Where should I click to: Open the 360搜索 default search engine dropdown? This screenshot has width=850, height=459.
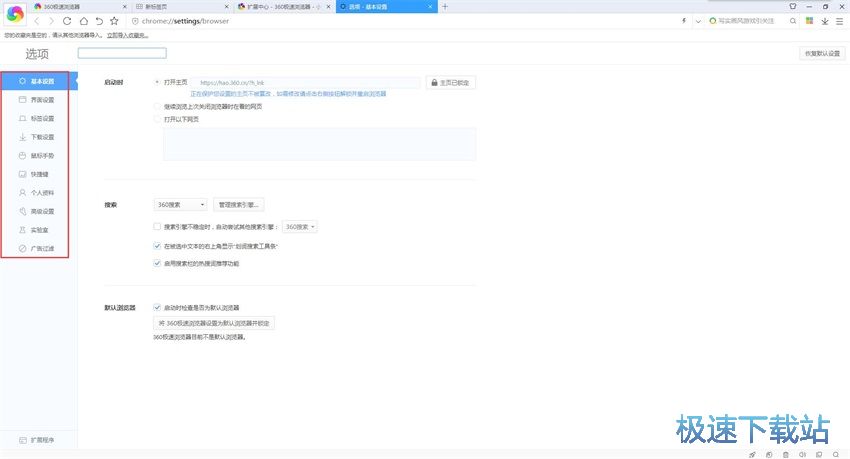pos(181,205)
